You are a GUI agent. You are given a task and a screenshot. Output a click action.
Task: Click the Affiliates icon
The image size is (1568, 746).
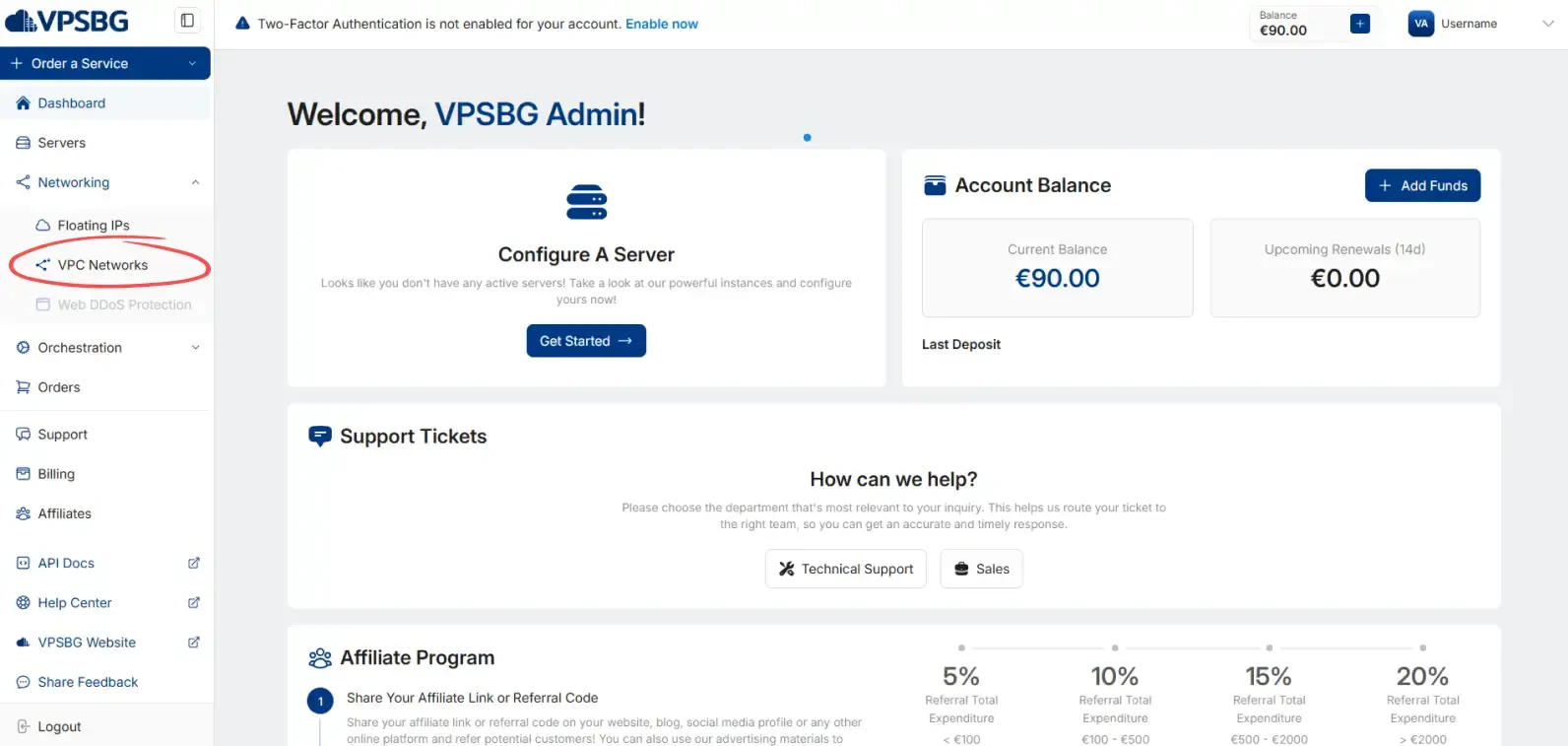point(22,513)
